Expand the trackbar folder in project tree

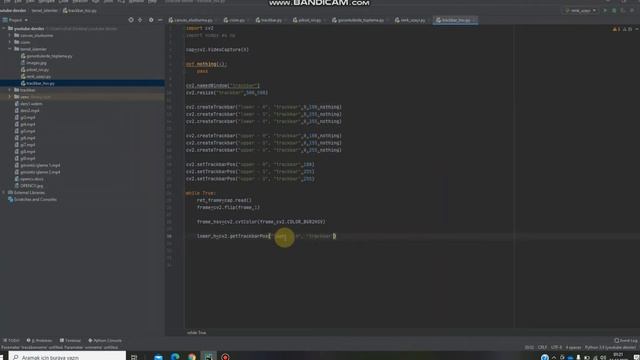click(10, 90)
